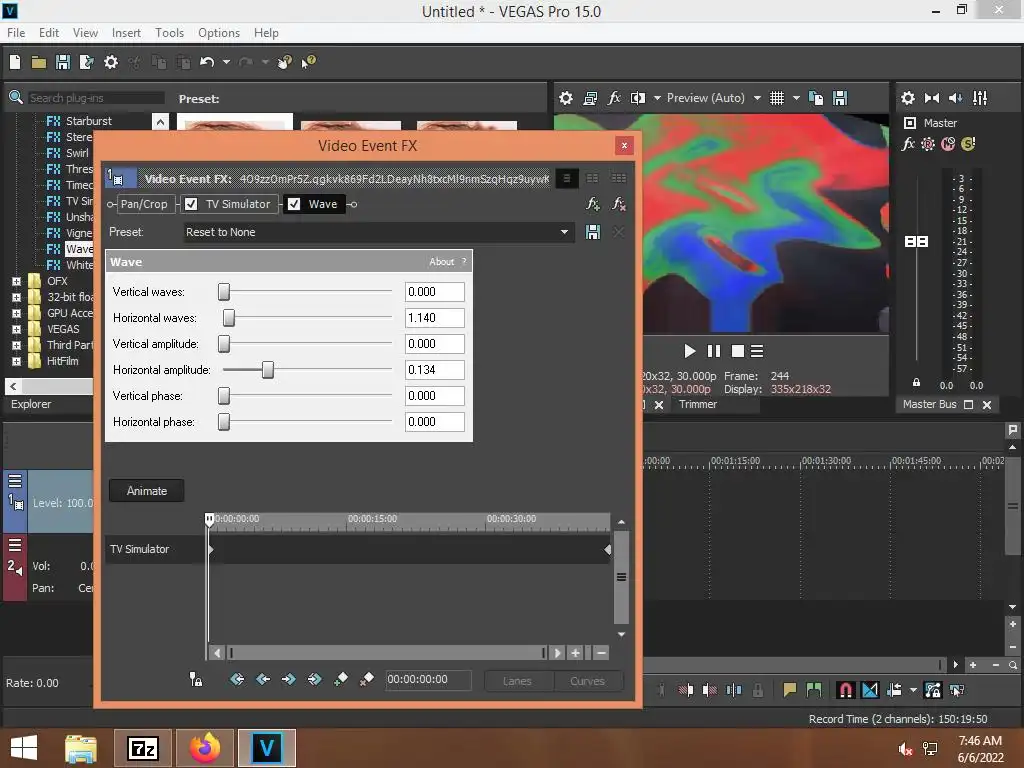1024x768 pixels.
Task: Click the Remove Selected Plug-In icon
Action: click(618, 204)
